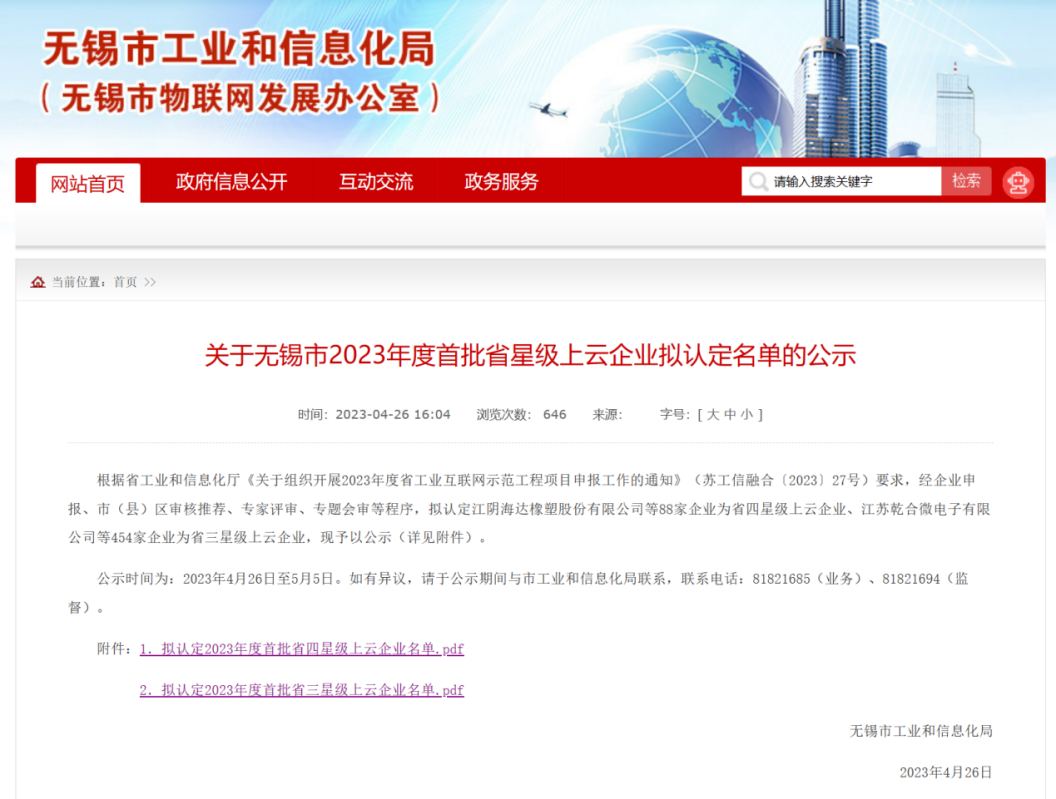Go to 互动交流 section
Image resolution: width=1056 pixels, height=799 pixels.
click(376, 181)
